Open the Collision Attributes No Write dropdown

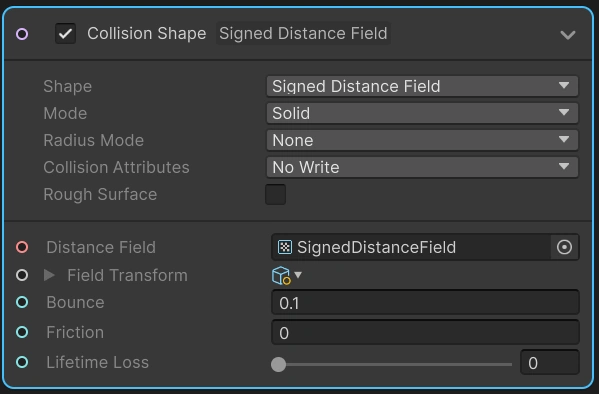(422, 167)
